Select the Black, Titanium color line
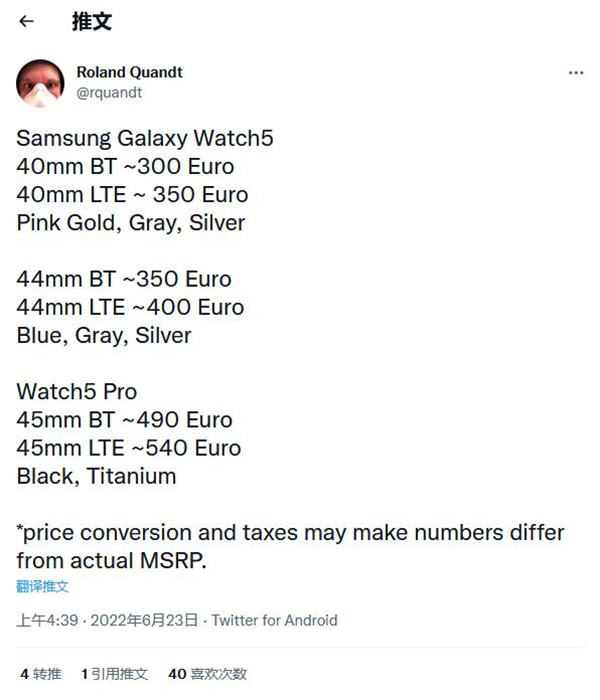Viewport: 600px width, 700px height. [x=96, y=476]
